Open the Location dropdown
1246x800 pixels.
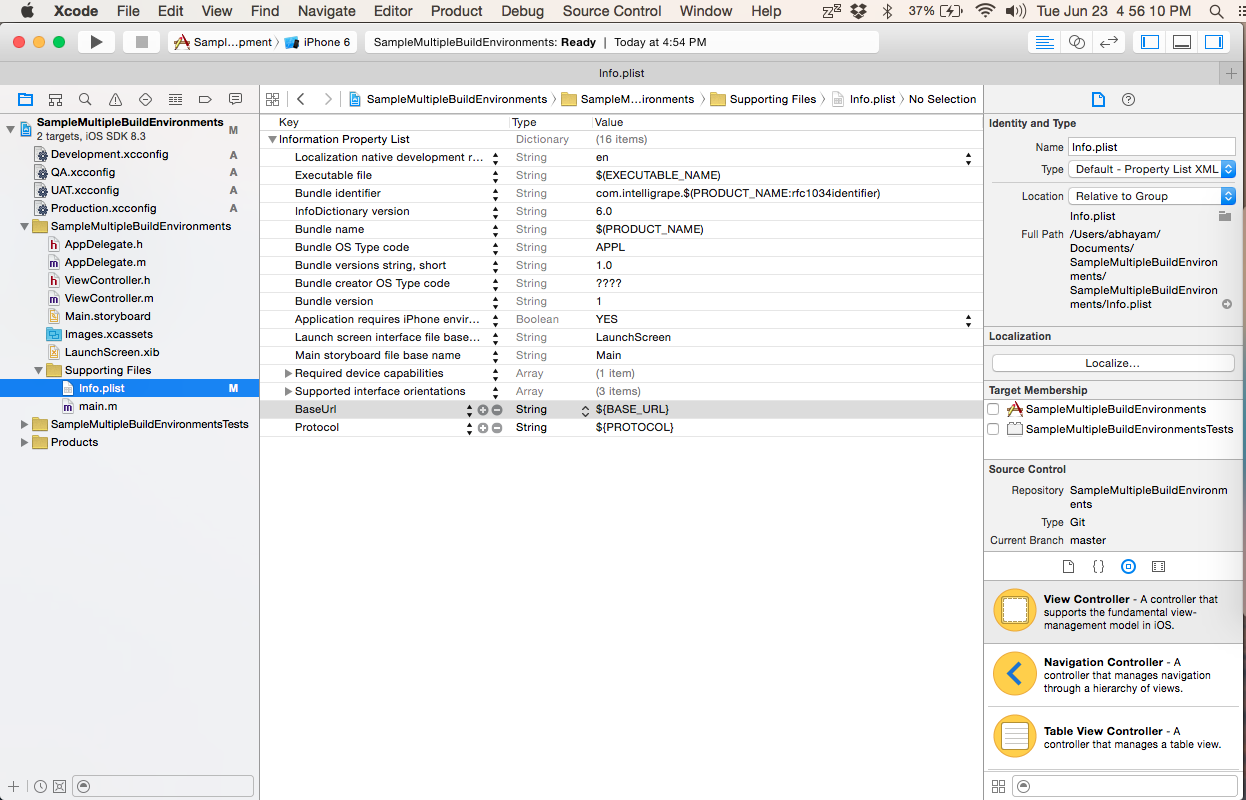(x=1152, y=196)
